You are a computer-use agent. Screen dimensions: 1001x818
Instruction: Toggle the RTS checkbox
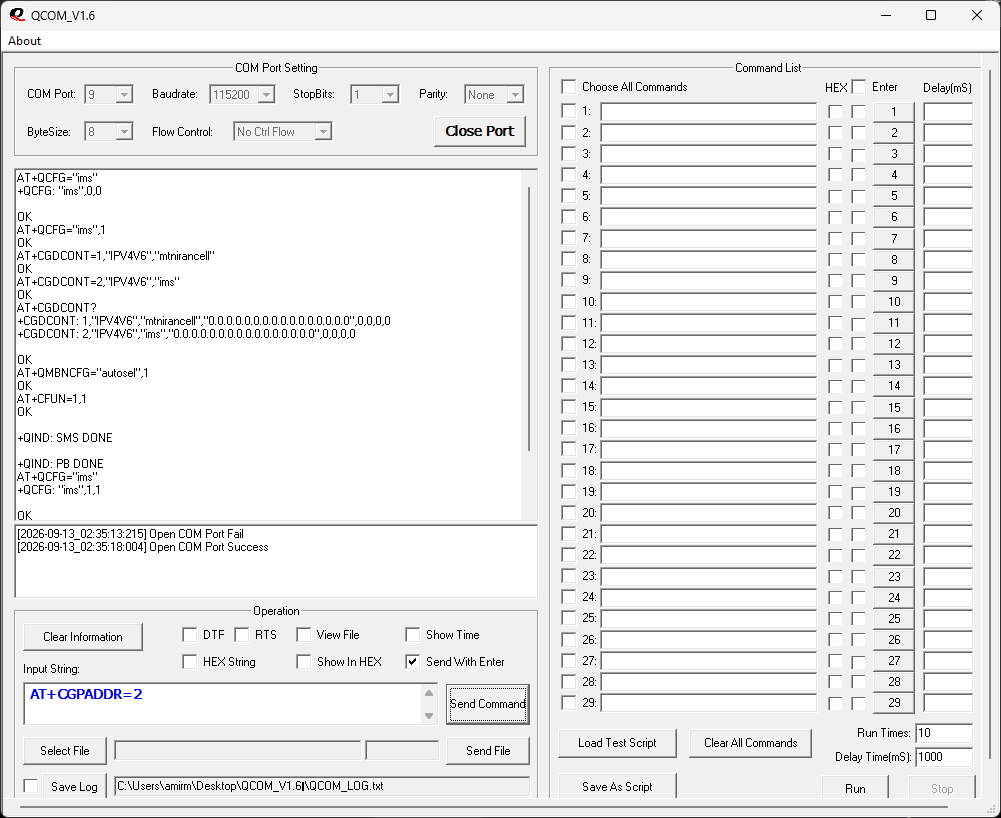241,635
